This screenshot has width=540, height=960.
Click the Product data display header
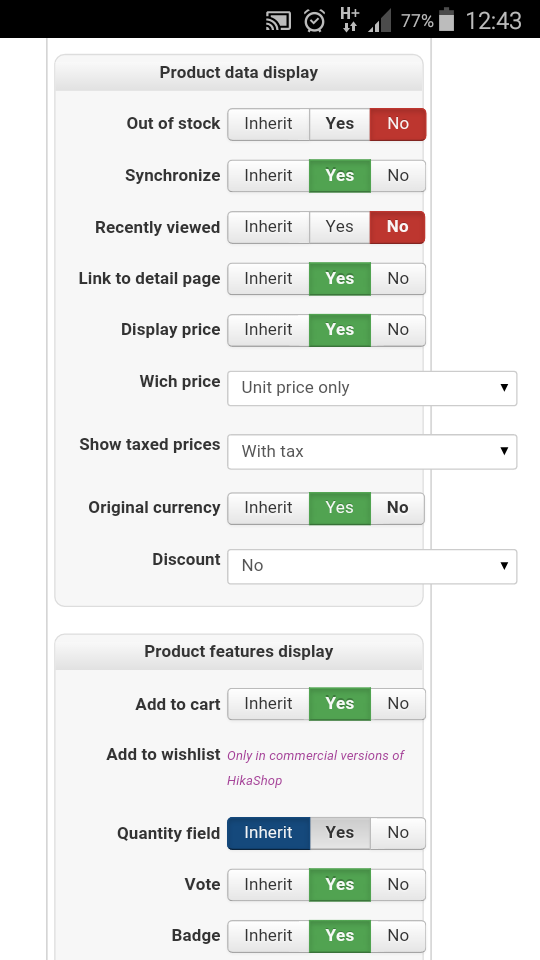(239, 73)
